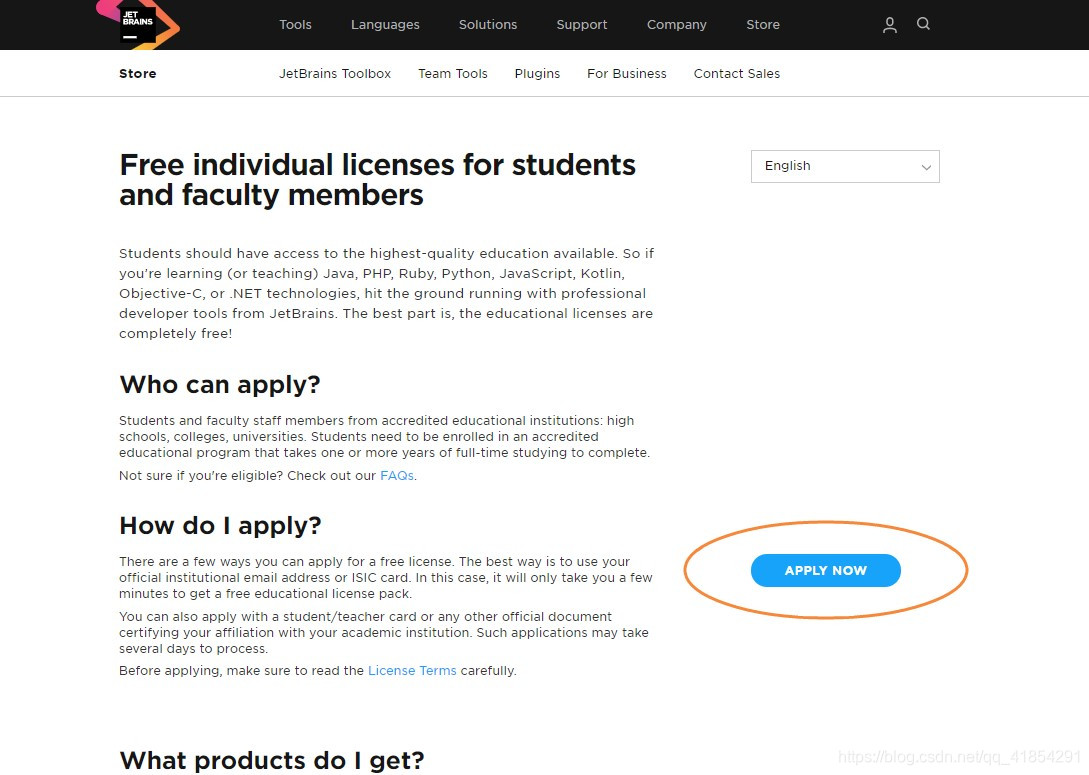Click the bold Store heading link
Image resolution: width=1089 pixels, height=775 pixels.
coord(138,74)
